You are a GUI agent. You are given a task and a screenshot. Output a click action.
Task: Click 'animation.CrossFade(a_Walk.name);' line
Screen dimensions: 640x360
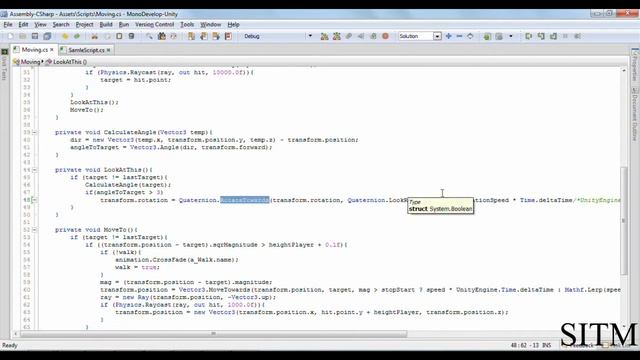coord(177,260)
